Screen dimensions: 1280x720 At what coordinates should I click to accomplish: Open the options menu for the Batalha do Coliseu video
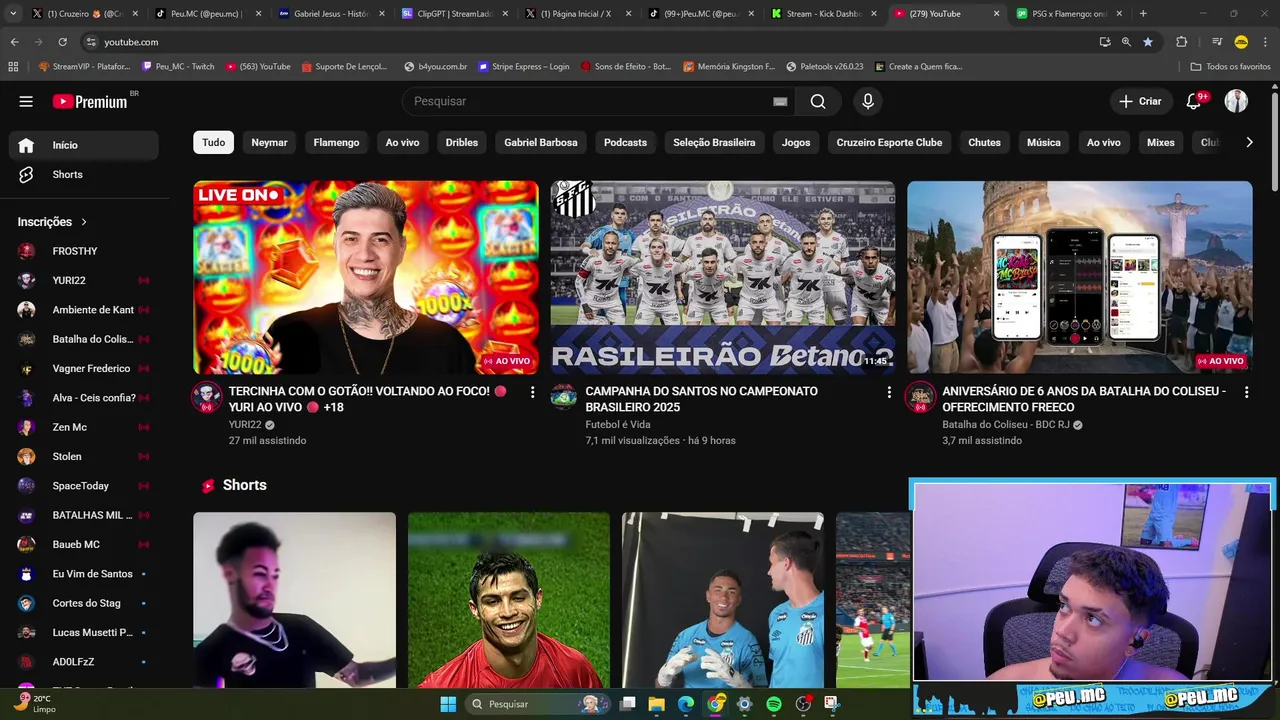(x=1246, y=392)
